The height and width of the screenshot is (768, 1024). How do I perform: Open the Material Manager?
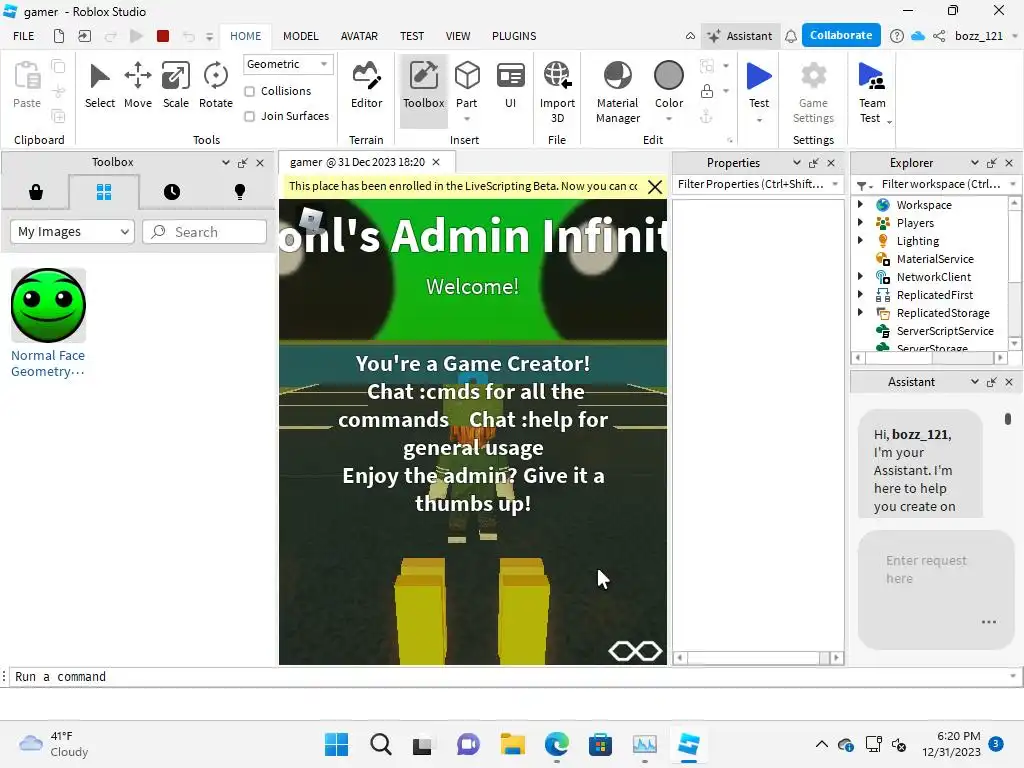[x=618, y=91]
